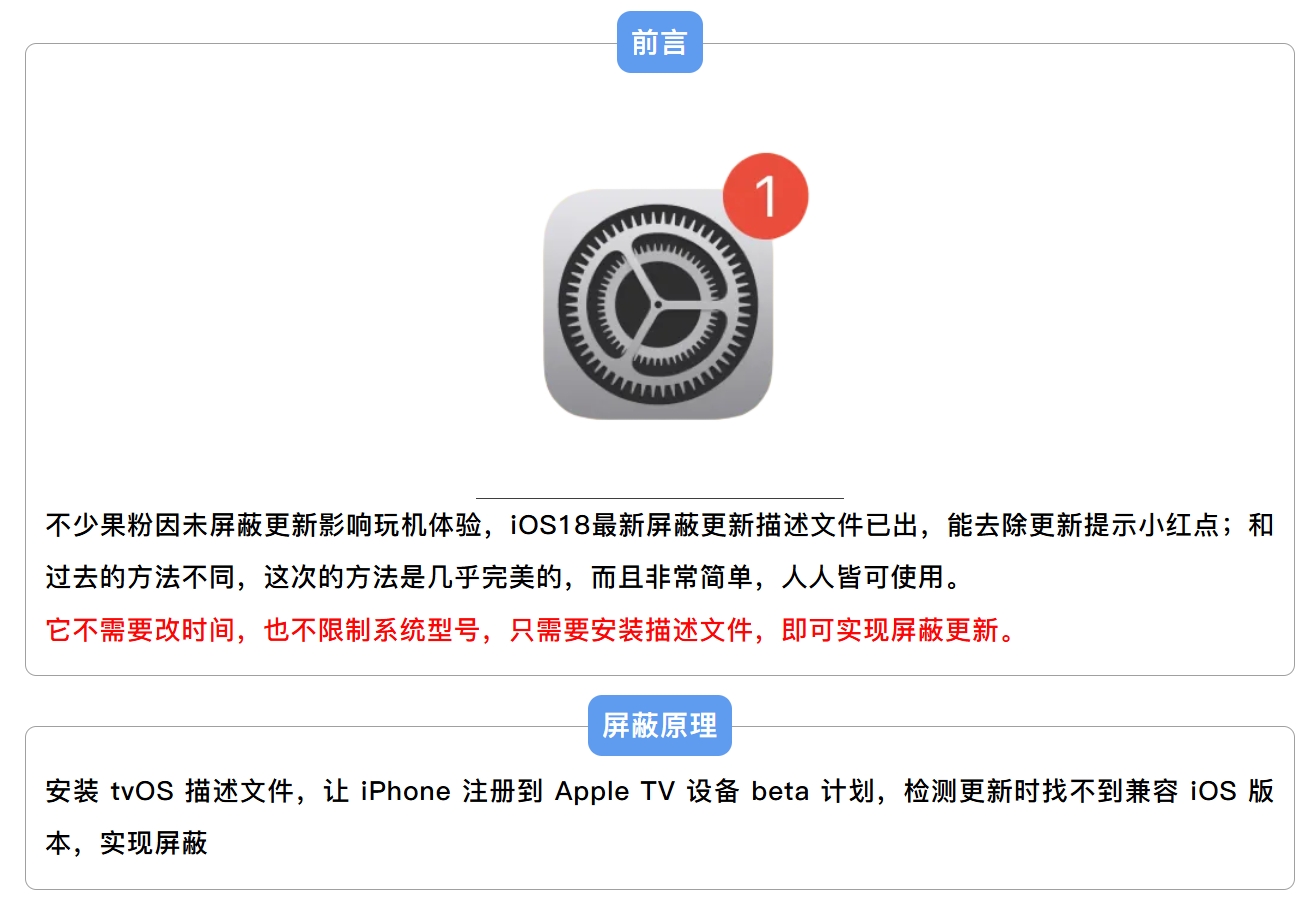The height and width of the screenshot is (904, 1314).
Task: Click the center hub of the gear icon
Action: [x=658, y=304]
